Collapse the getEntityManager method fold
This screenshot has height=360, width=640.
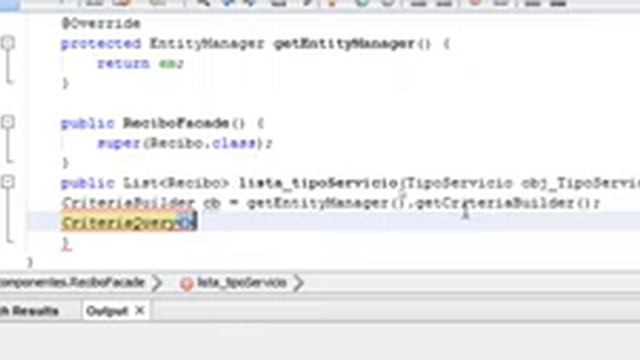8,42
